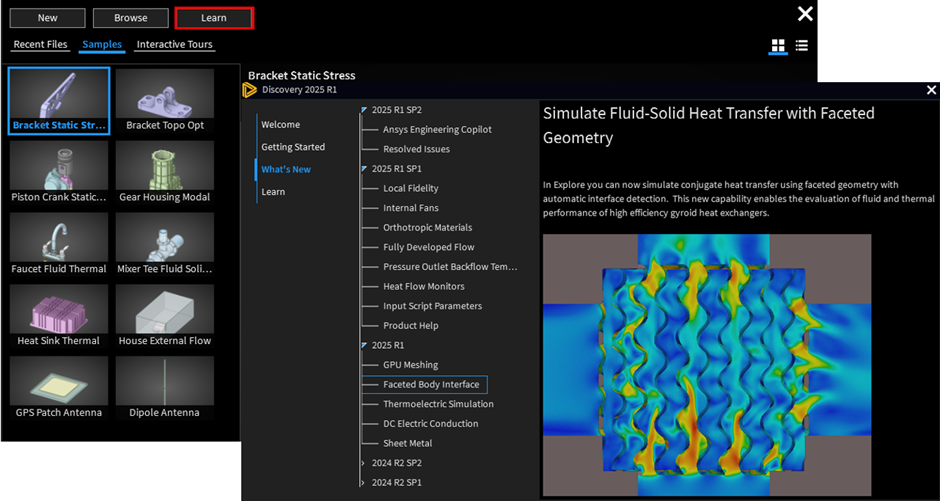Open Sheet Metal topic
Viewport: 940px width, 501px height.
click(408, 443)
